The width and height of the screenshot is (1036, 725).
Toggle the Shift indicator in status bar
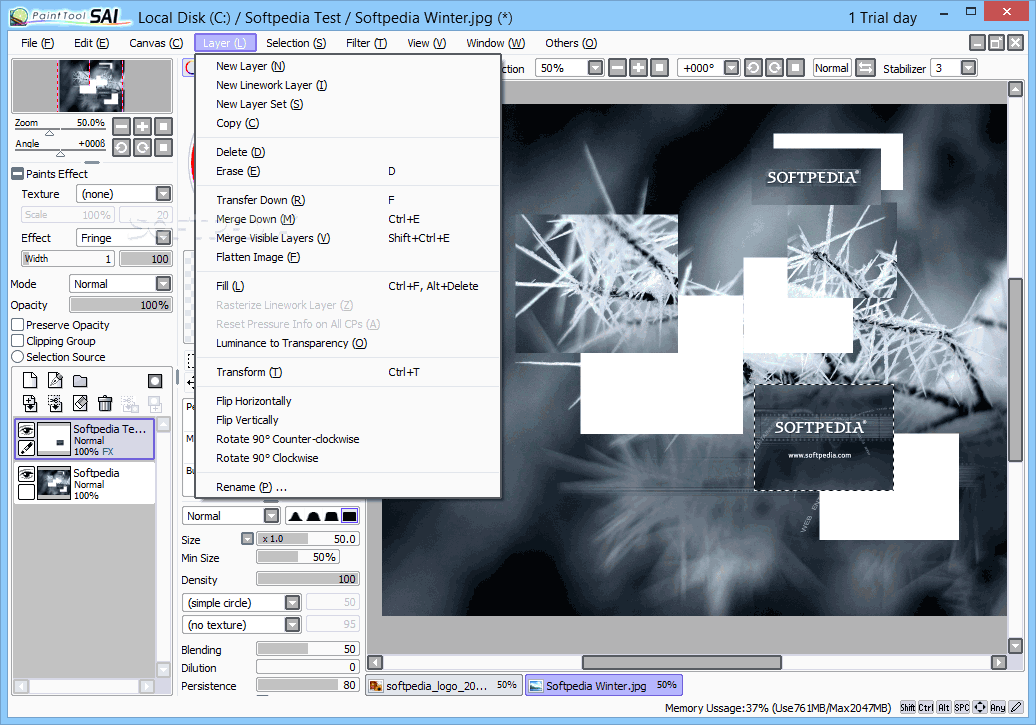click(x=908, y=707)
